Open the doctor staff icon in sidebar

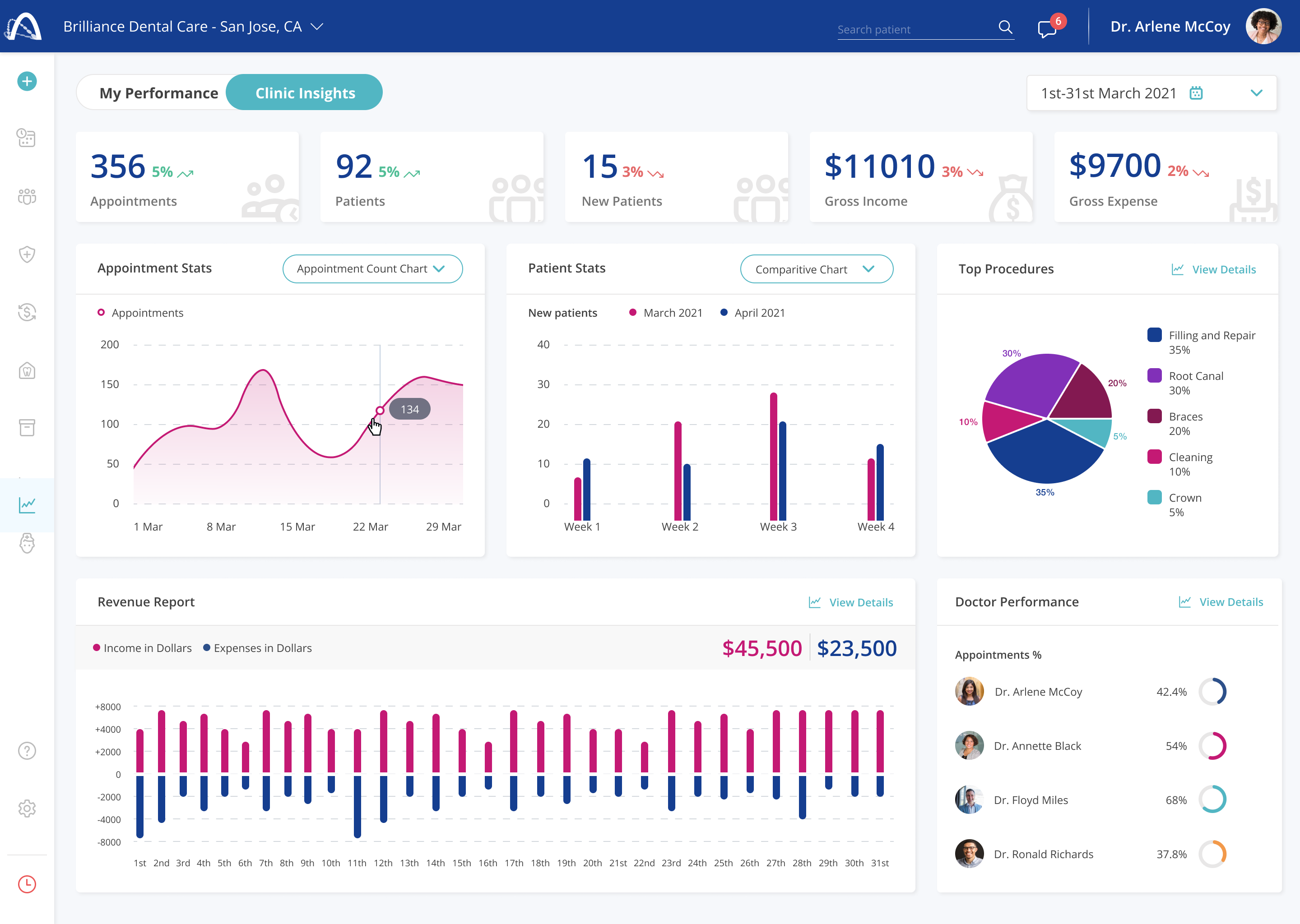click(27, 543)
